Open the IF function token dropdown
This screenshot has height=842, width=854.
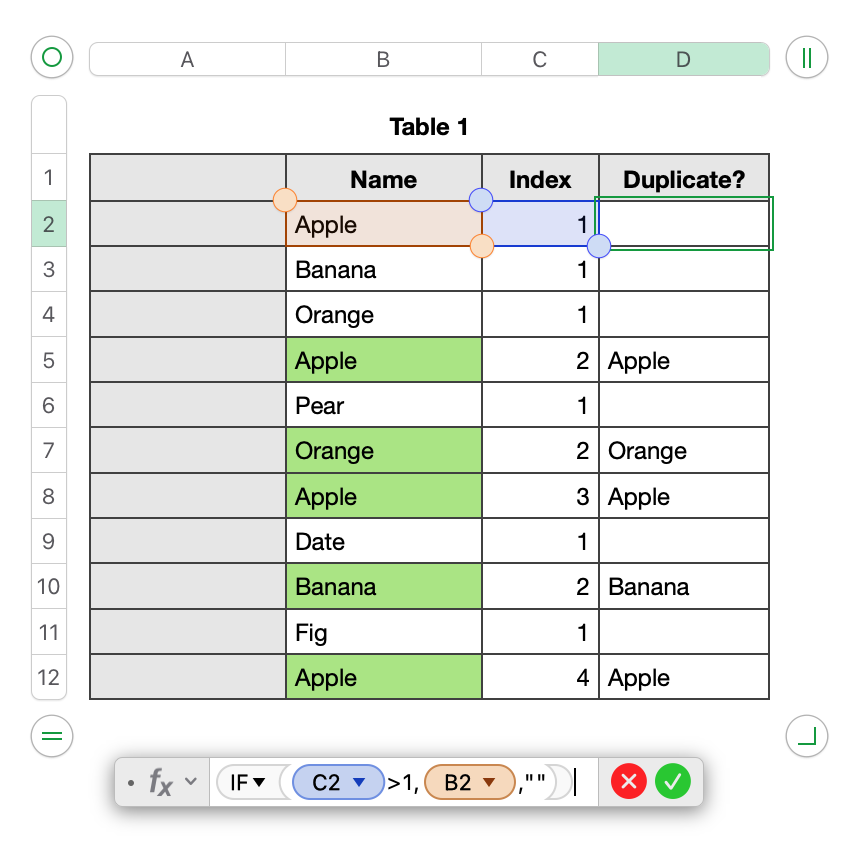258,783
